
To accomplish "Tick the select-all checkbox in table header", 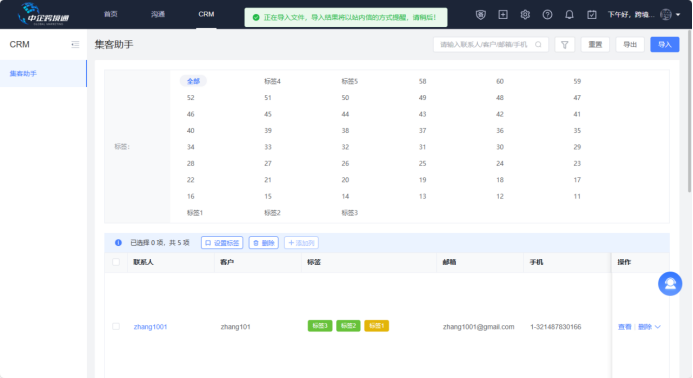I will [116, 262].
